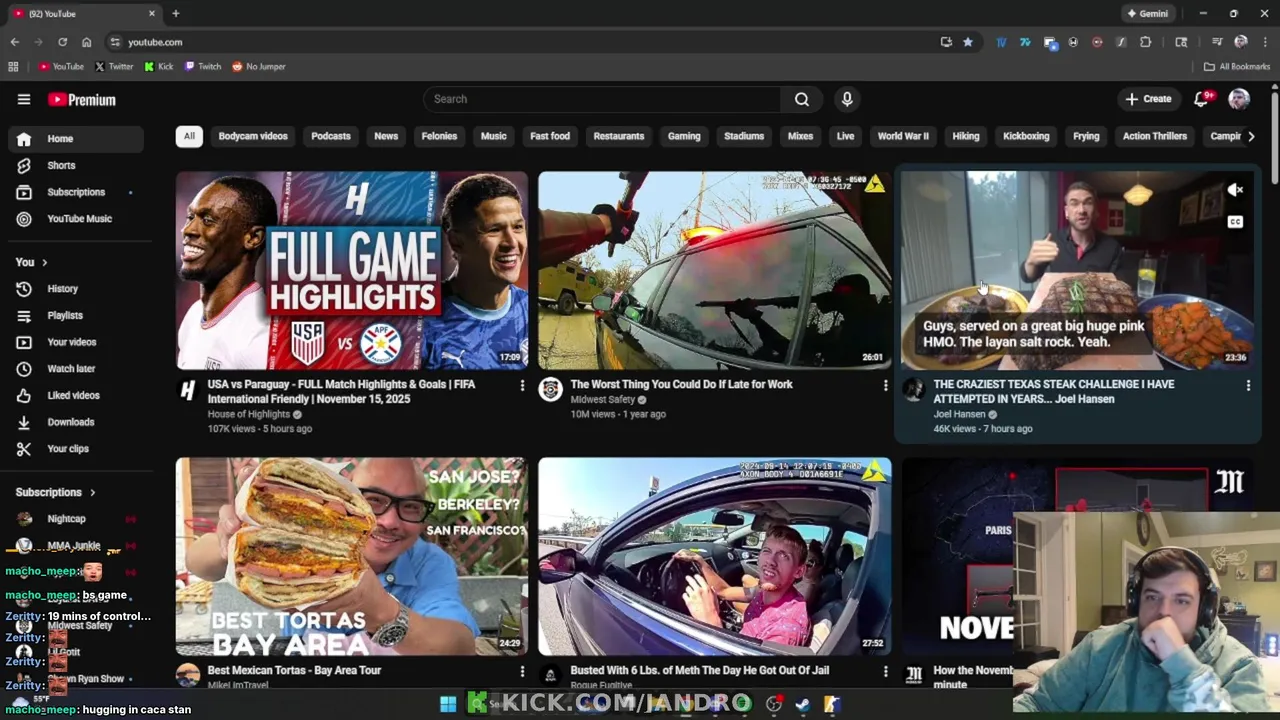Select the Stadiums chip
The width and height of the screenshot is (1280, 720).
(x=744, y=136)
